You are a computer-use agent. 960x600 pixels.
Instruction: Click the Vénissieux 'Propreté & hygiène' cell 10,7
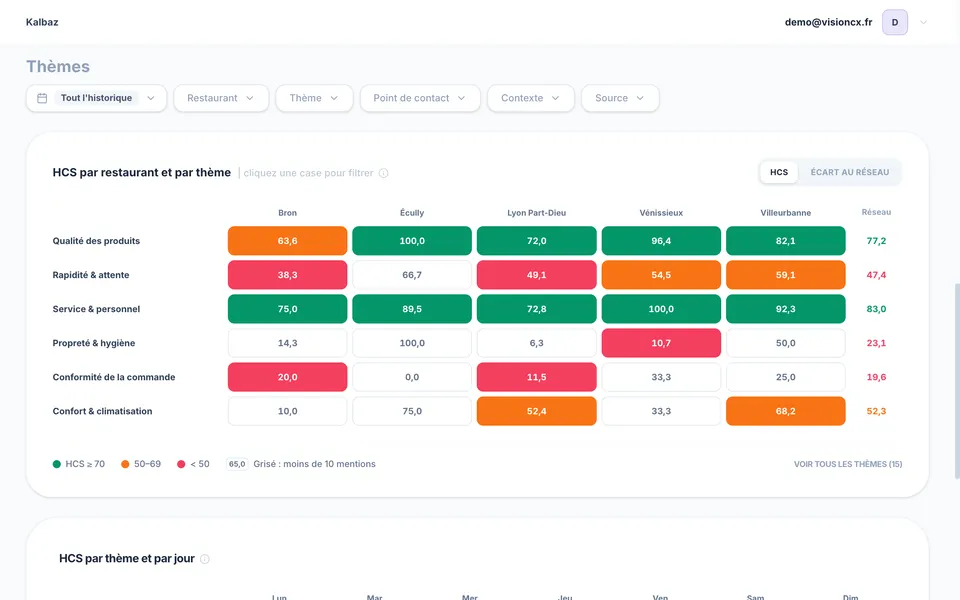661,343
